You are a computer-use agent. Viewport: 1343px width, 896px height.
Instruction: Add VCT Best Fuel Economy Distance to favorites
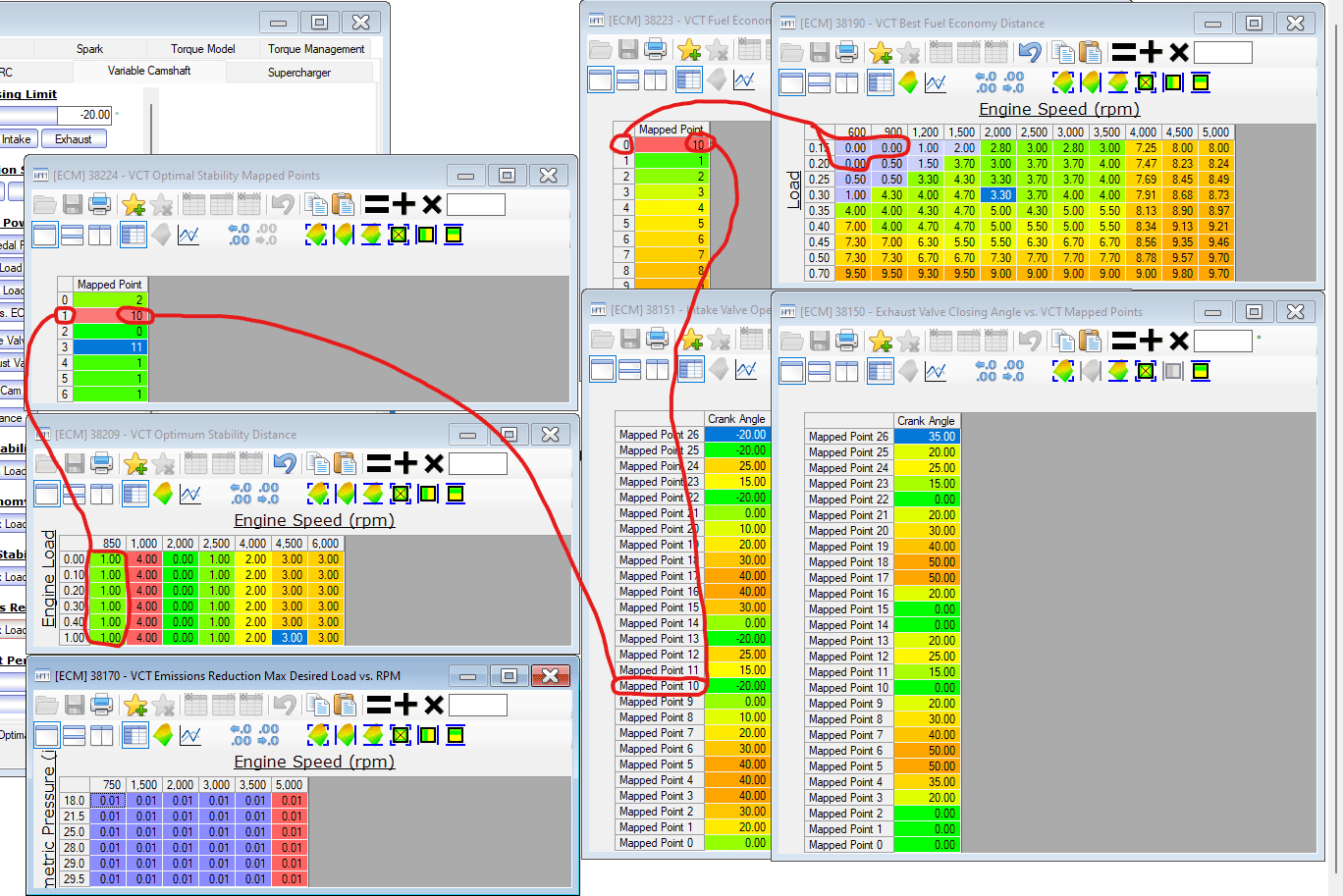pyautogui.click(x=881, y=52)
